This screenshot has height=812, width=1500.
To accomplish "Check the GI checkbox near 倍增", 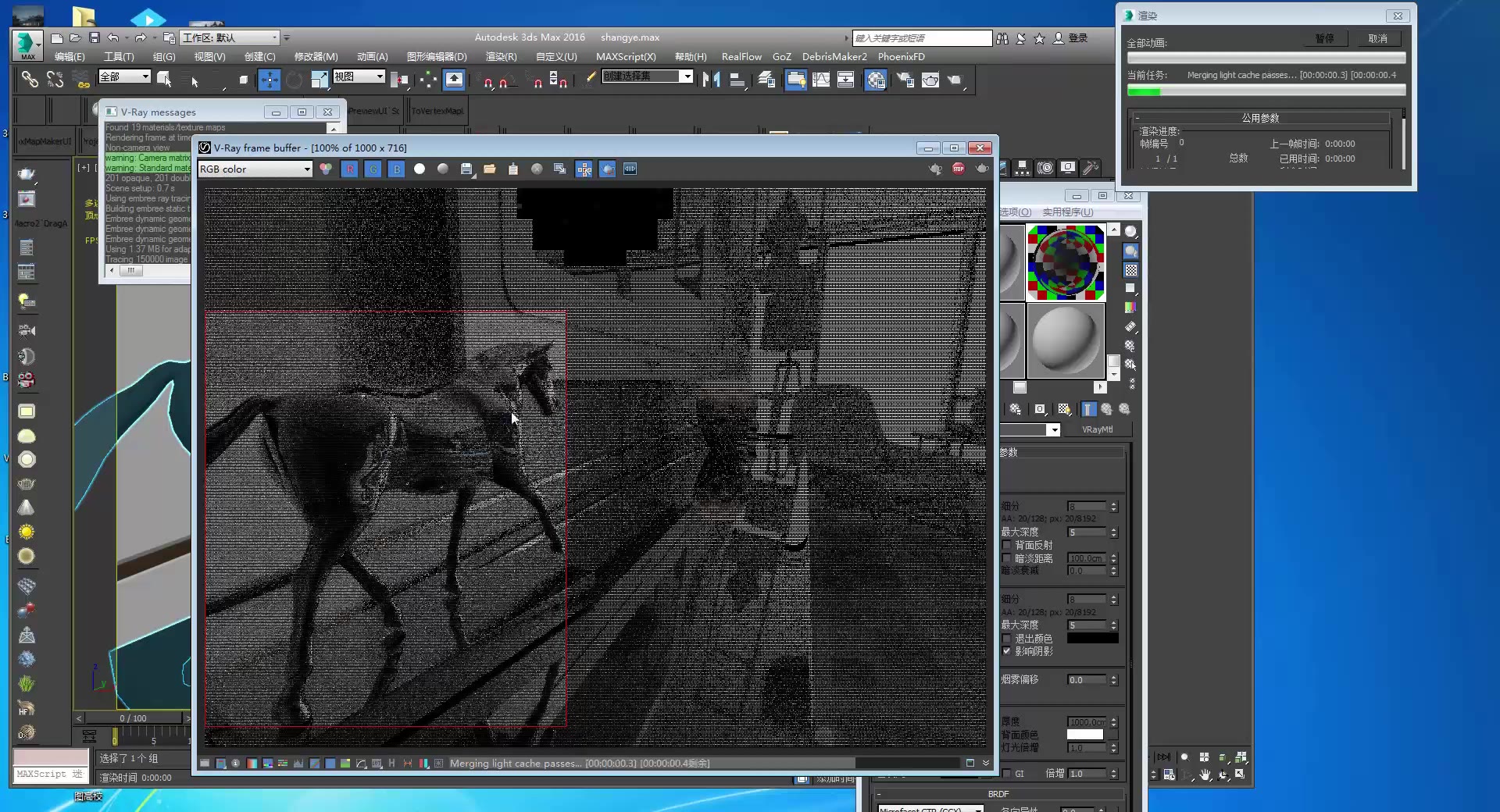I will [1007, 775].
